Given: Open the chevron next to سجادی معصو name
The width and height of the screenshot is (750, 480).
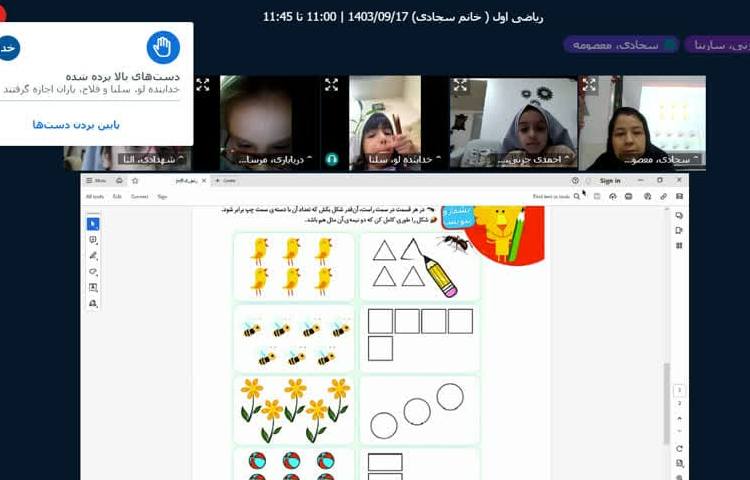Looking at the screenshot, I should point(695,158).
